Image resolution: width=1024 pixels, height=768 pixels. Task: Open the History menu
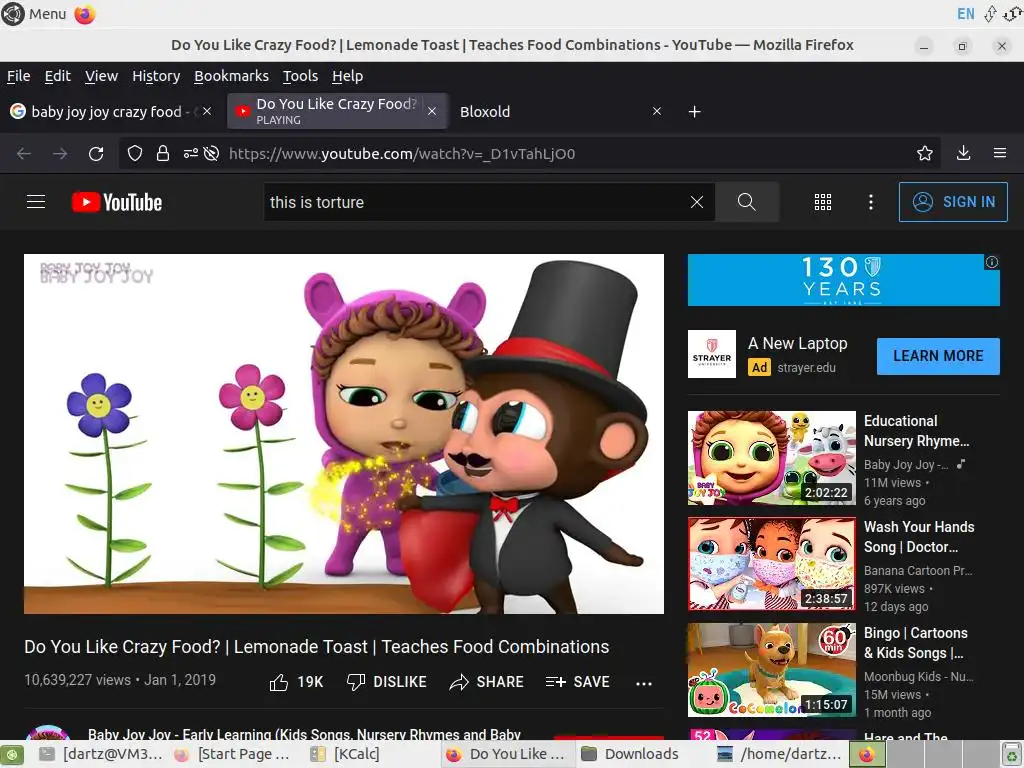[x=156, y=76]
